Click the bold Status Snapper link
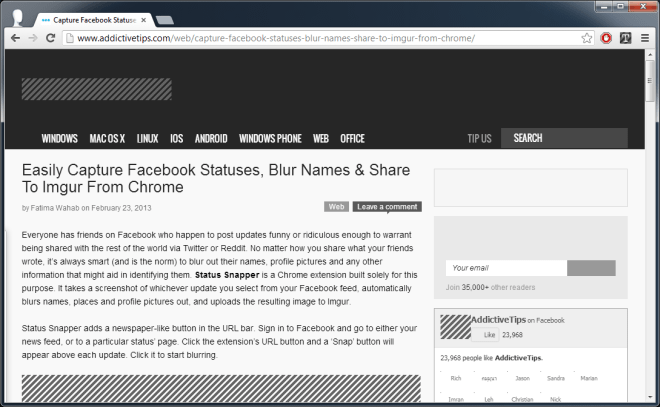The image size is (660, 407). tap(227, 275)
